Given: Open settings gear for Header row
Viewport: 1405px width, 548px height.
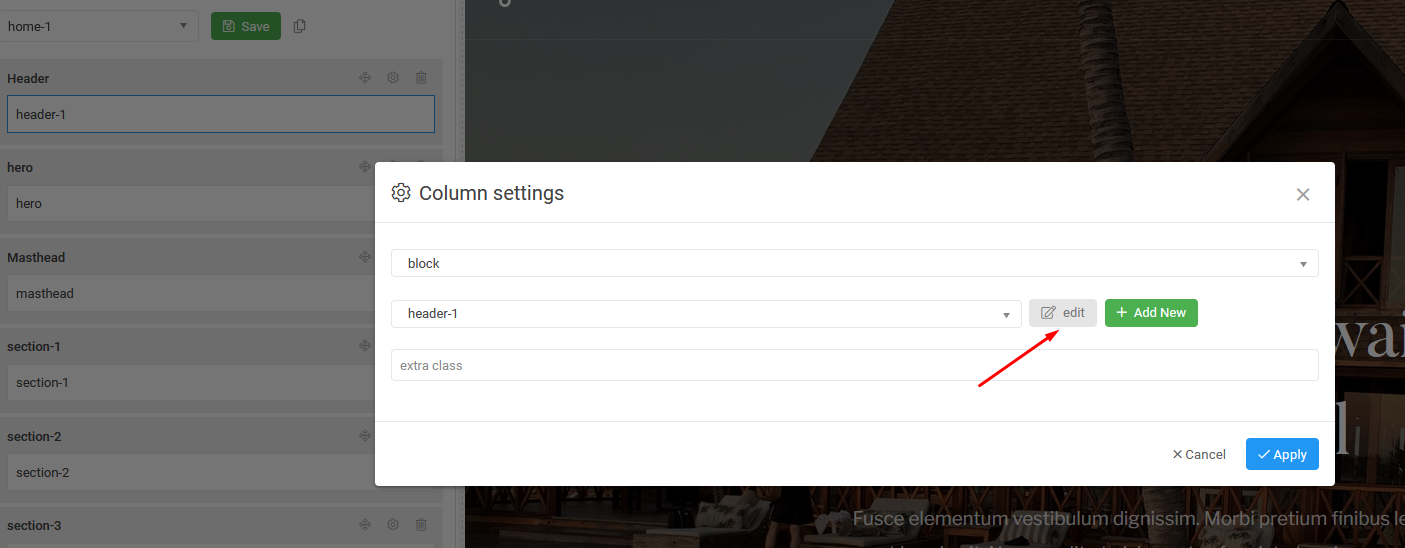Looking at the screenshot, I should (393, 78).
